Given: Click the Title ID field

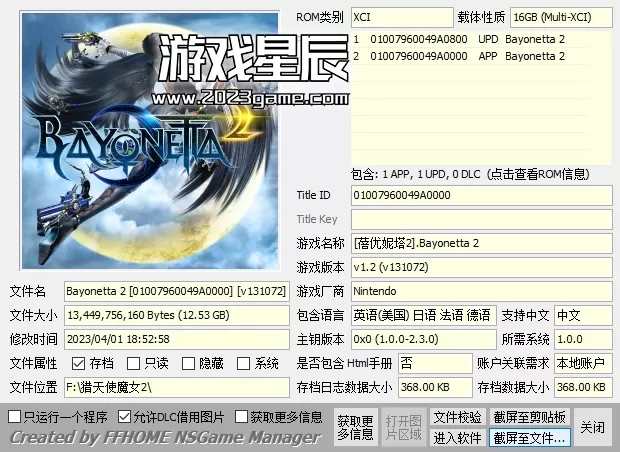Looking at the screenshot, I should point(481,195).
